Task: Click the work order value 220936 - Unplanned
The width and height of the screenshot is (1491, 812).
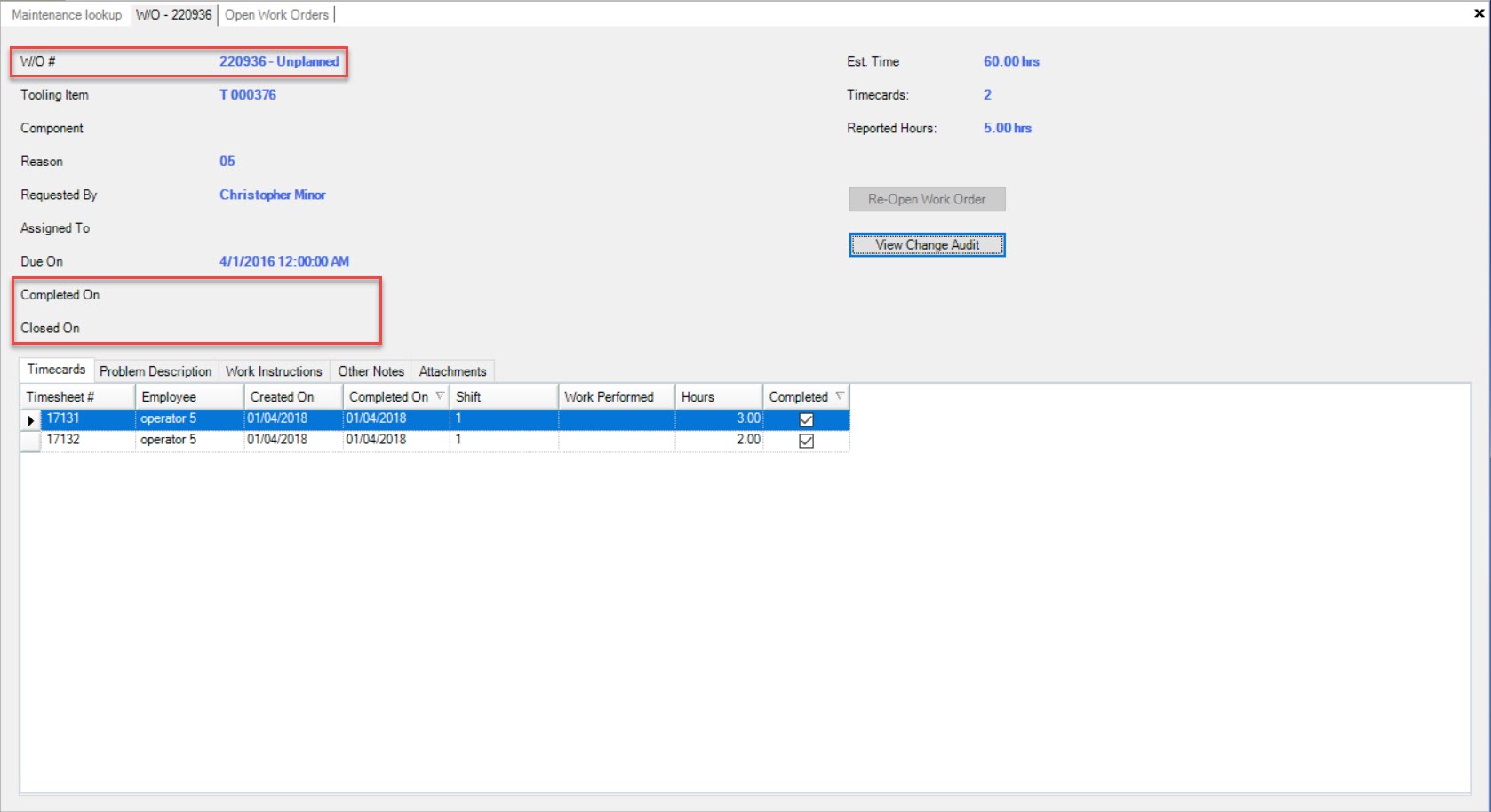Action: click(279, 61)
